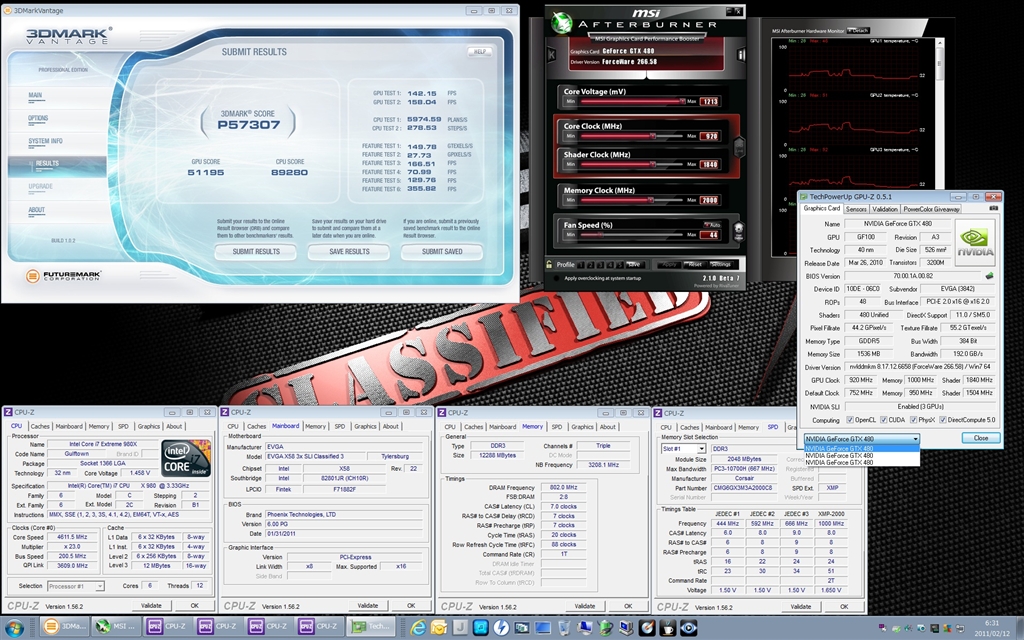This screenshot has width=1024, height=640.
Task: Click the Core Clock slider handle
Action: tap(652, 135)
